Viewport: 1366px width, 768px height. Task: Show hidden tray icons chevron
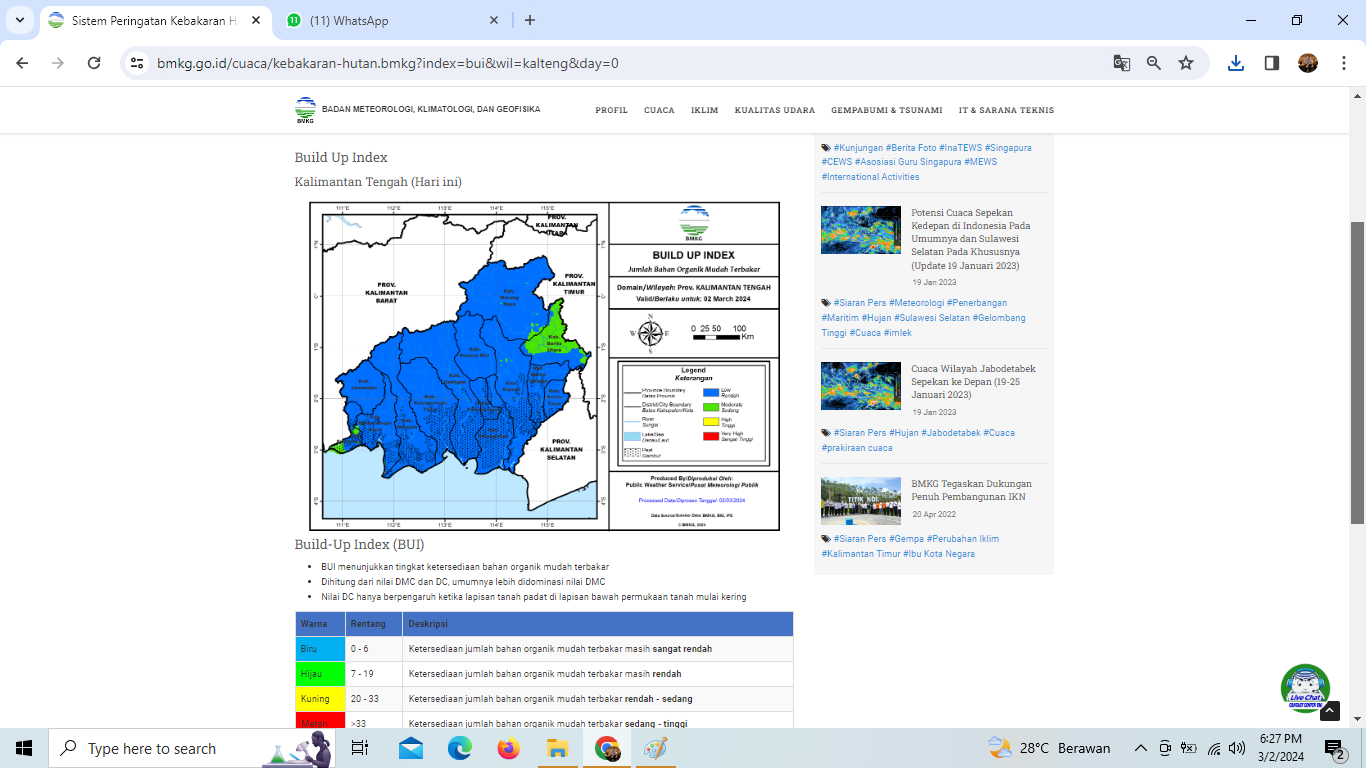[1140, 748]
